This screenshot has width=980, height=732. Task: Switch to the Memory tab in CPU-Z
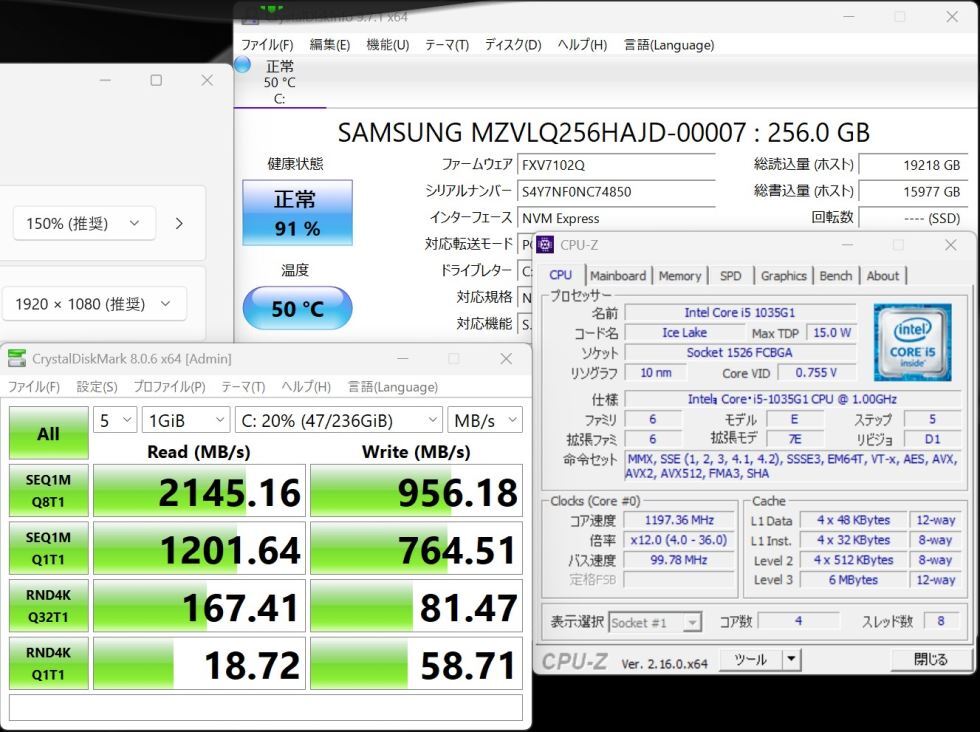[680, 275]
